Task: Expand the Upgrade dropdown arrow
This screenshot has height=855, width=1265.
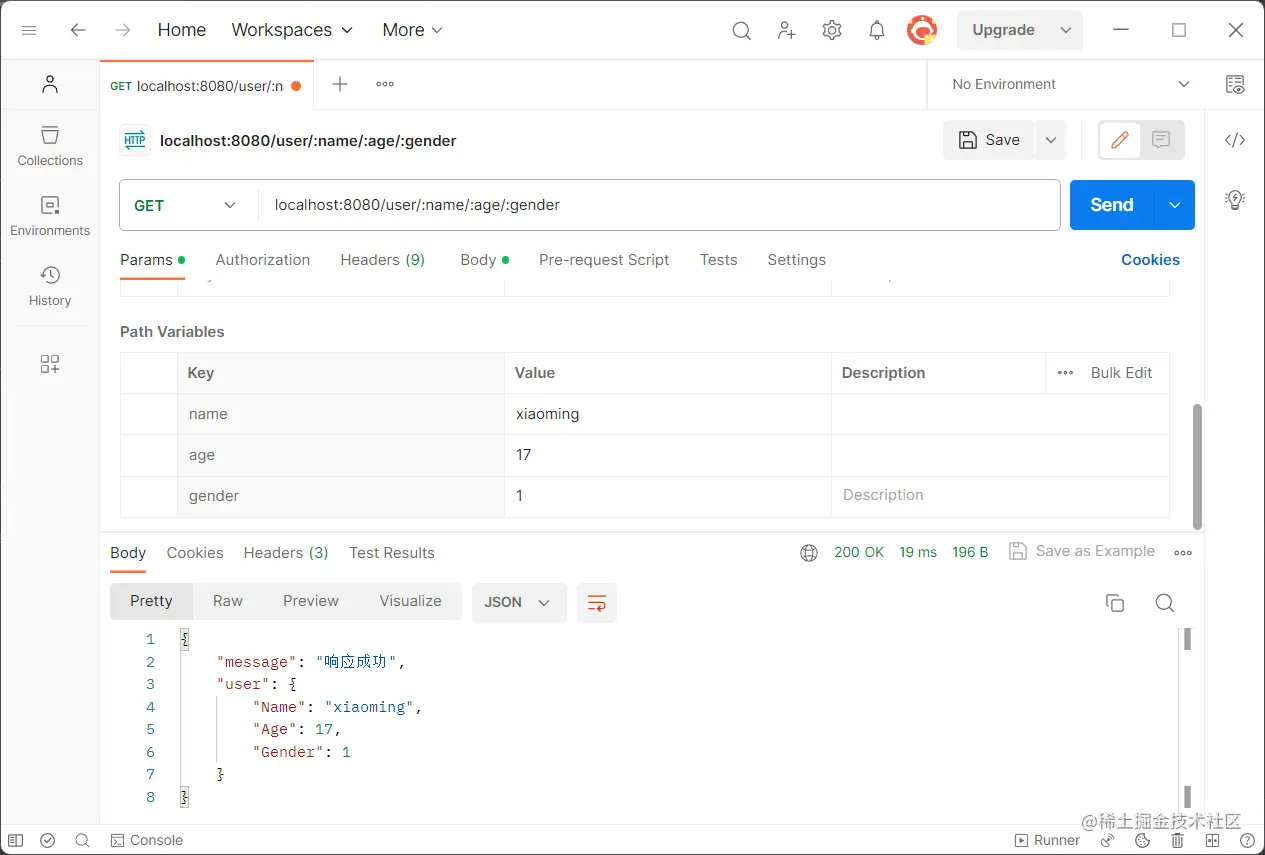Action: pyautogui.click(x=1067, y=30)
